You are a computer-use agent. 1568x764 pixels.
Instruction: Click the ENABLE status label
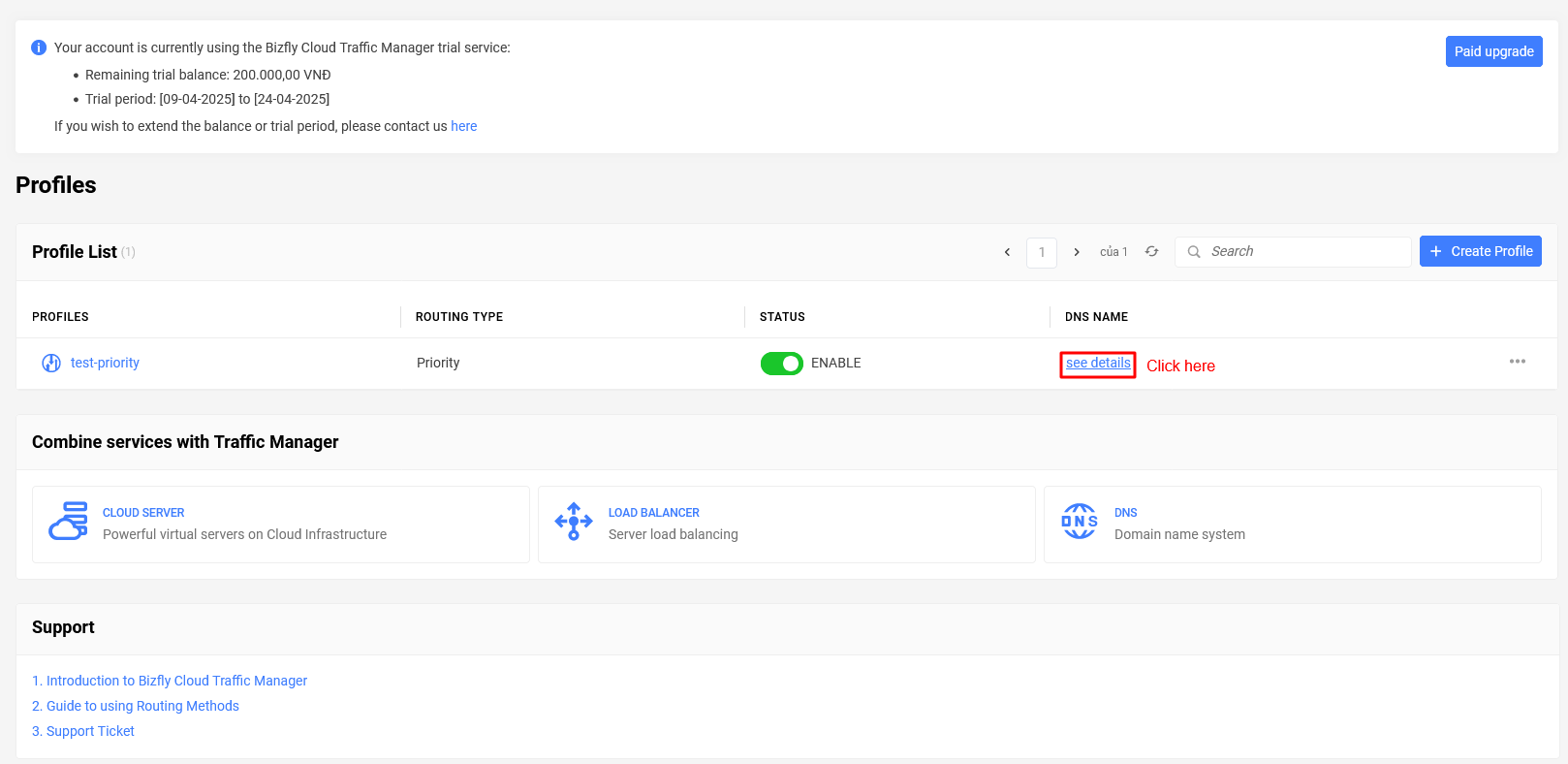[836, 363]
